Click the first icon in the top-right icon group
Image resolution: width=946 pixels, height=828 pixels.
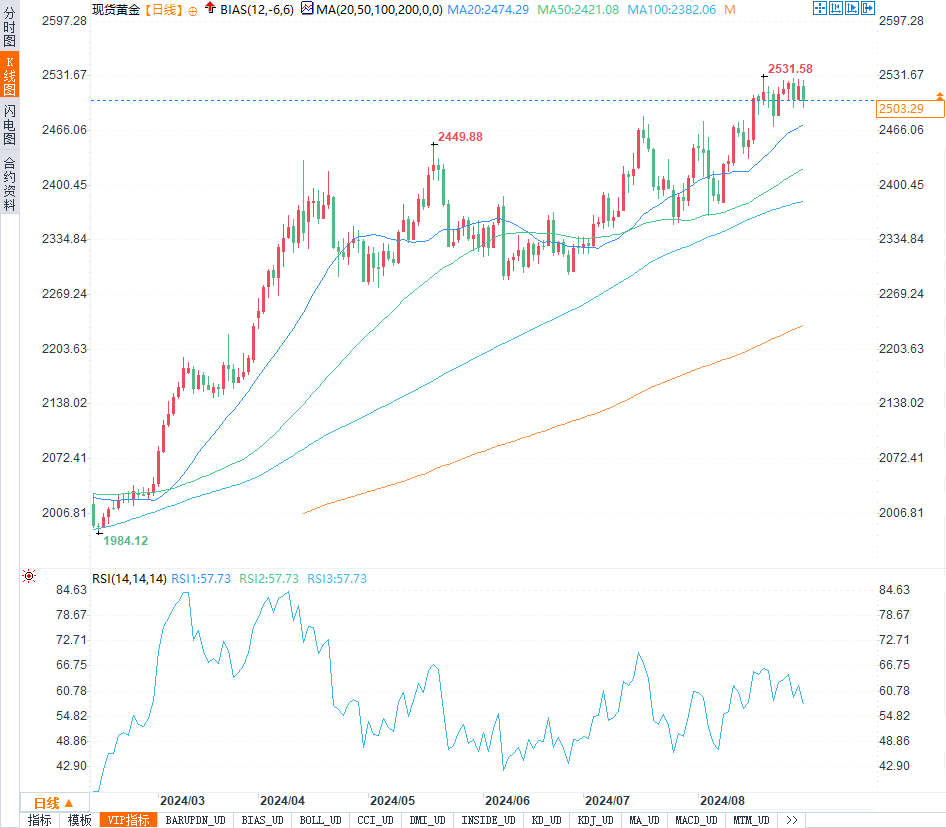(x=820, y=8)
